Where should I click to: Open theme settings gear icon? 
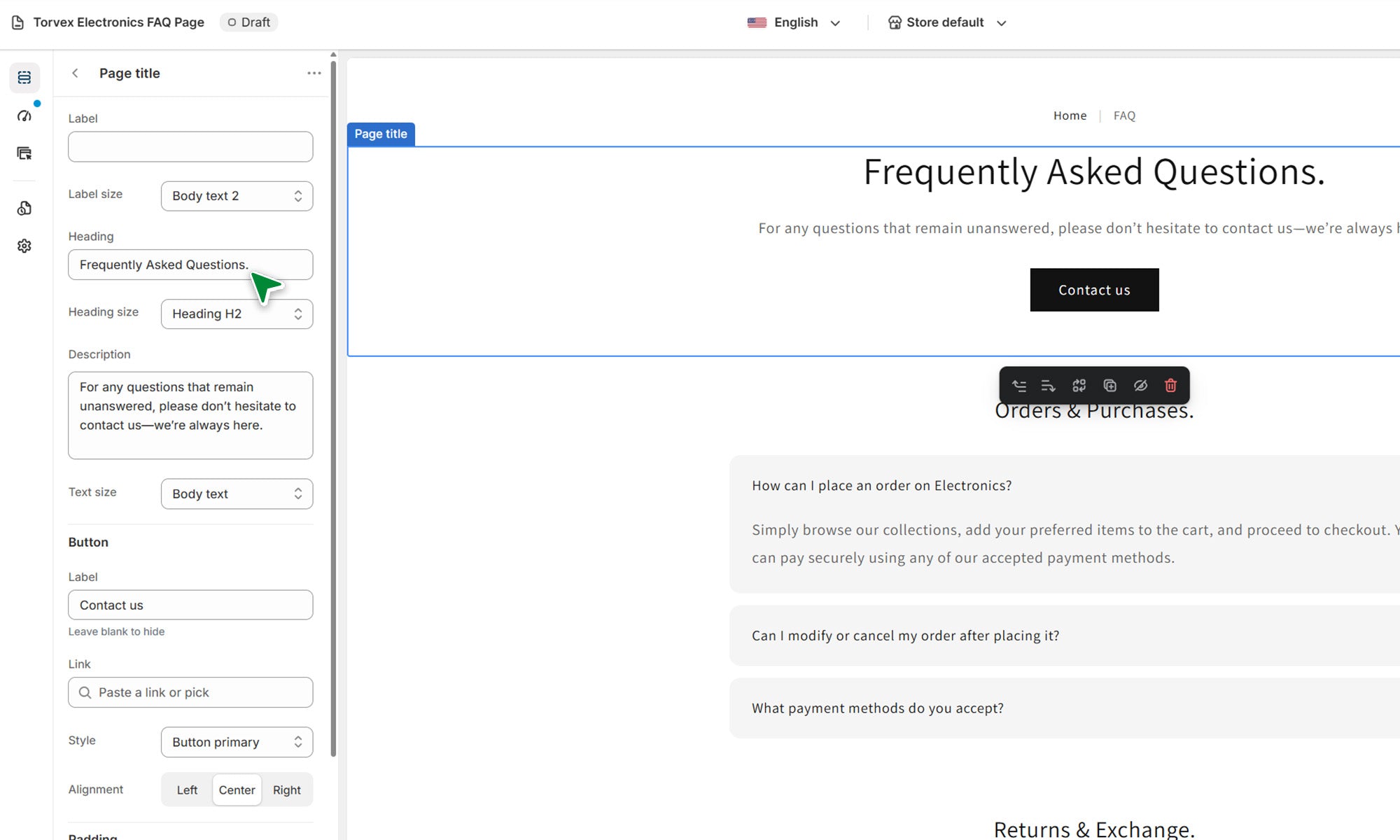point(24,246)
